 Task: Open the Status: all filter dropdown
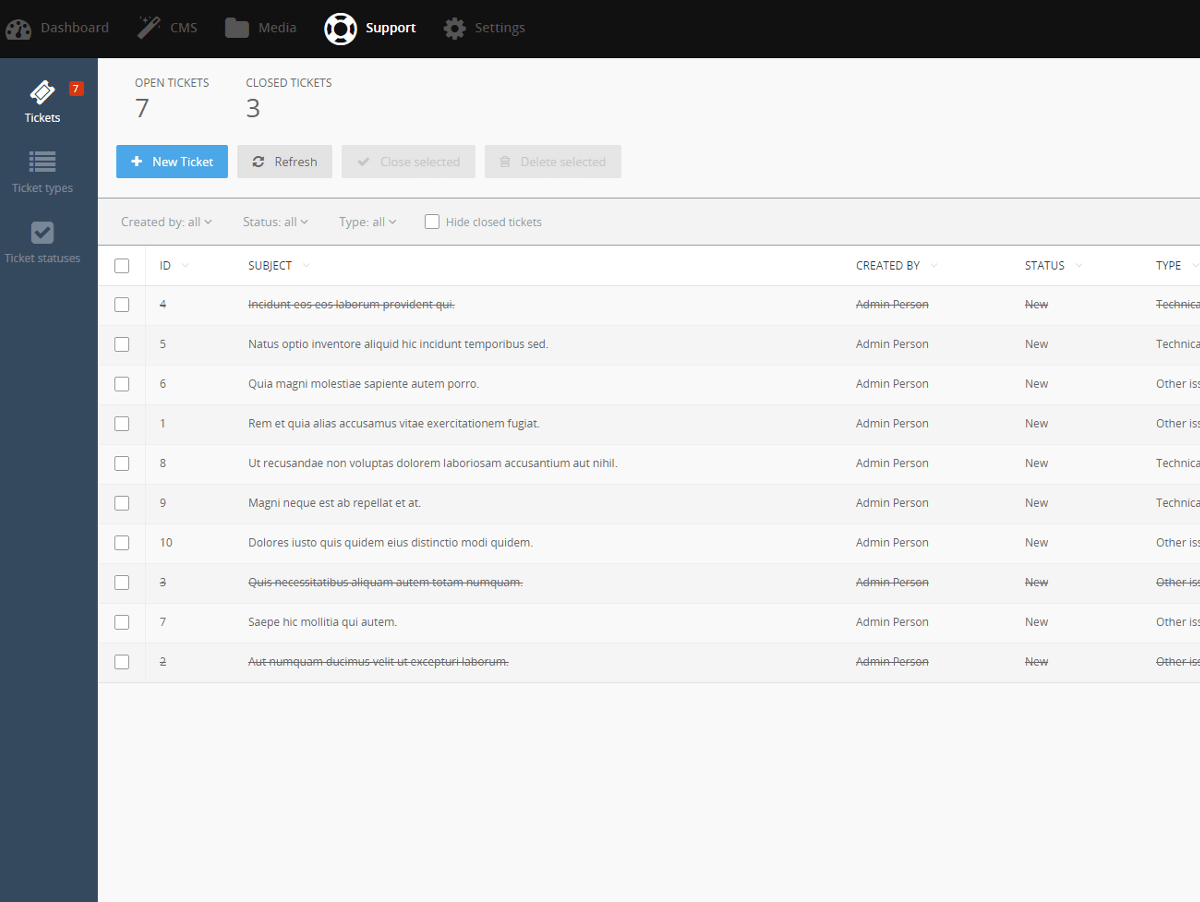click(275, 222)
